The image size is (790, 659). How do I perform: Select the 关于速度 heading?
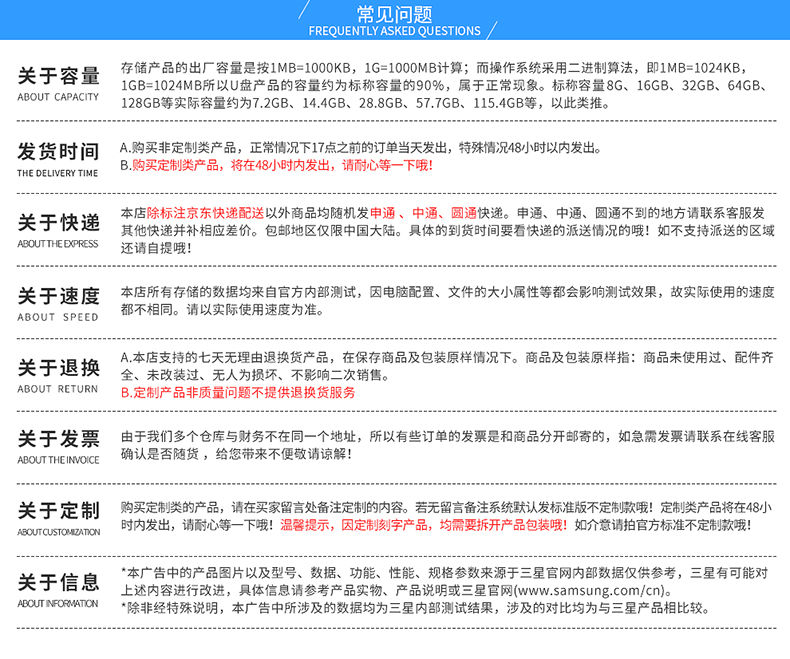pyautogui.click(x=58, y=296)
